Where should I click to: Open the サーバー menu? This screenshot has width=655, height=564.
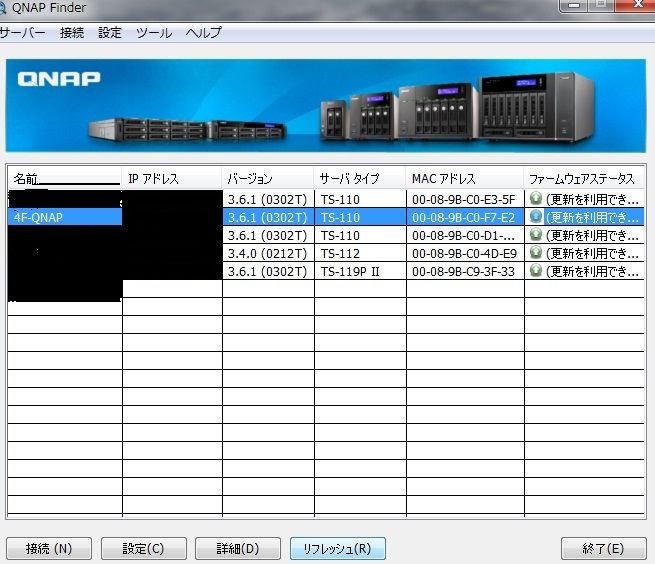[x=22, y=33]
